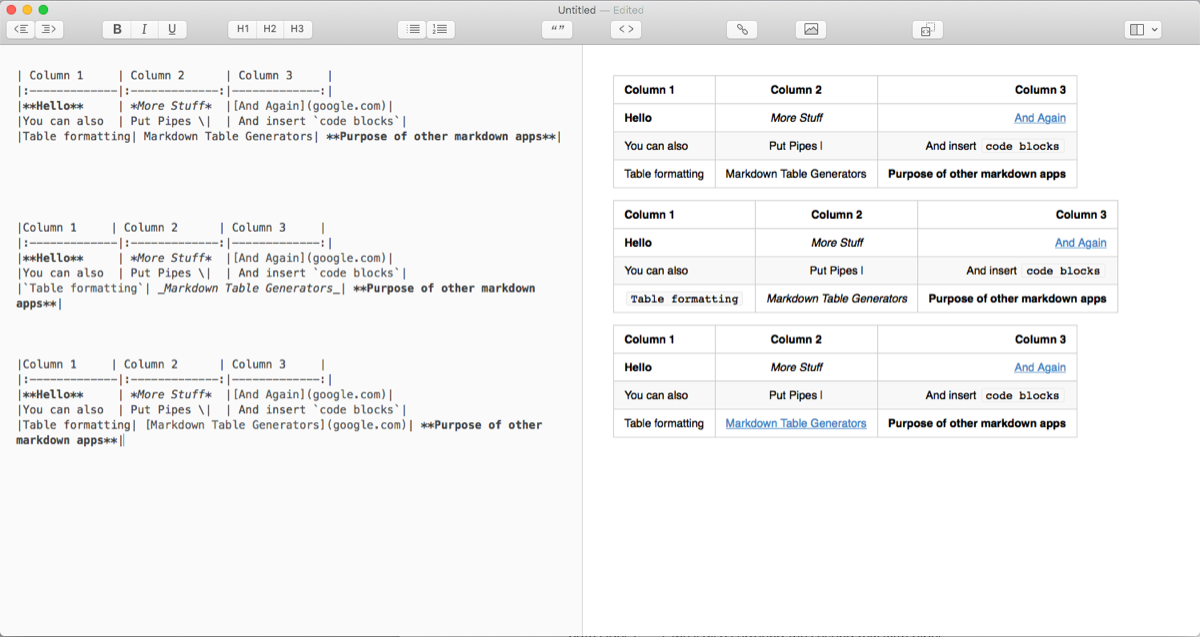
Task: Toggle bold formatting
Action: click(x=117, y=29)
